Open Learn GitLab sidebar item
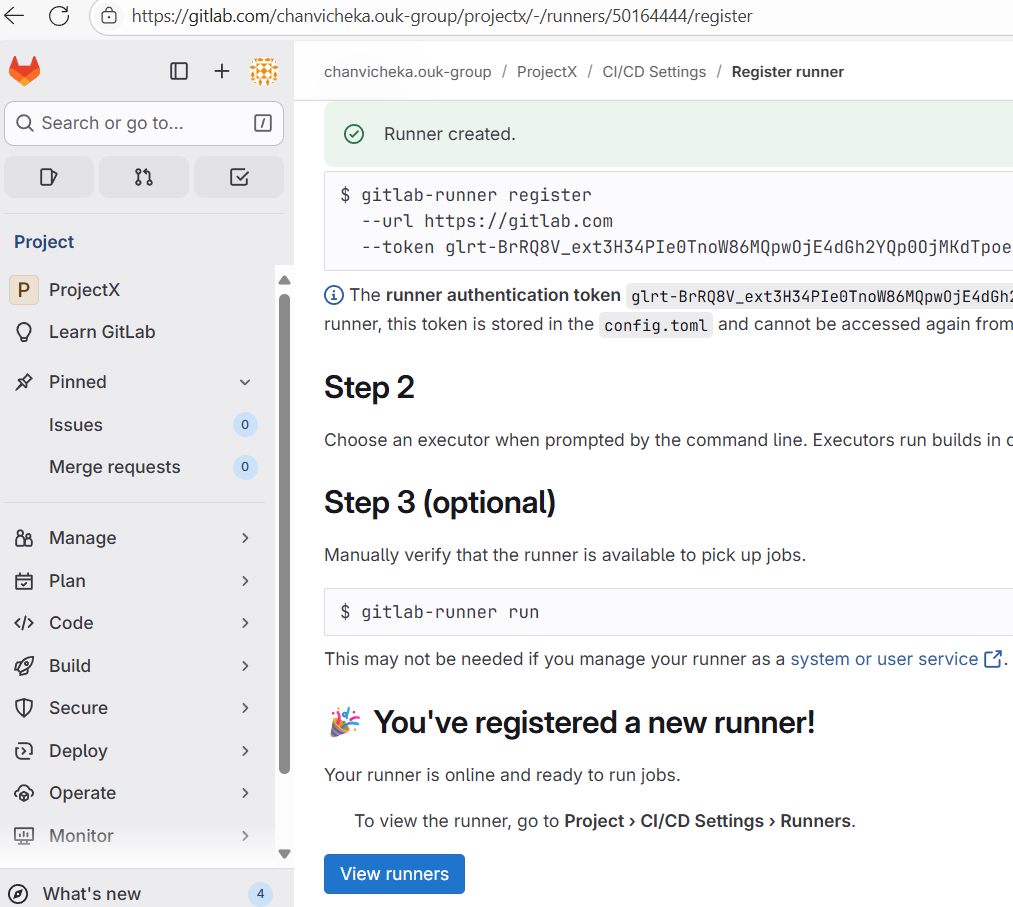This screenshot has height=907, width=1013. tap(102, 332)
